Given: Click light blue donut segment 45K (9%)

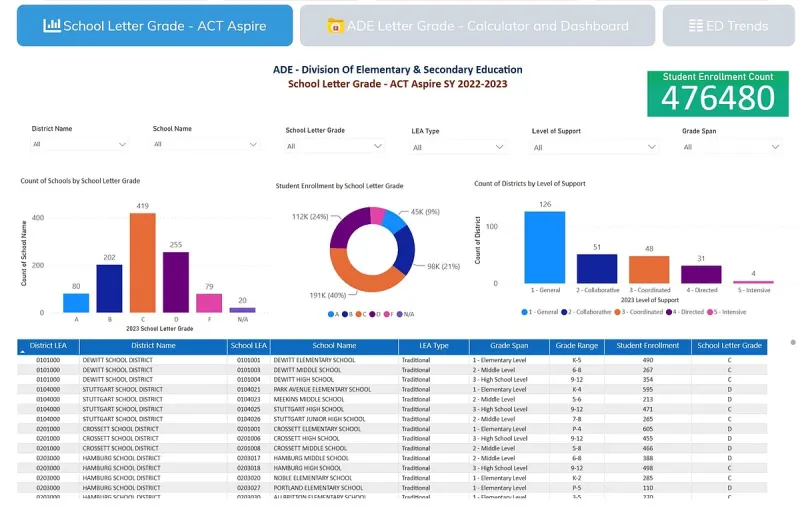Looking at the screenshot, I should coord(394,220).
